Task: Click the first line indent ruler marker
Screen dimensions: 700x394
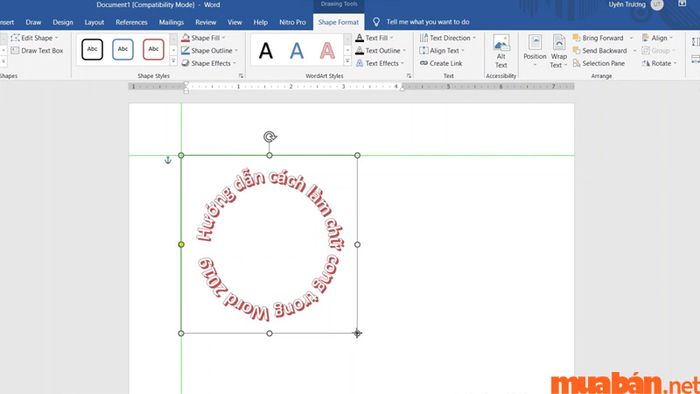Action: click(186, 83)
